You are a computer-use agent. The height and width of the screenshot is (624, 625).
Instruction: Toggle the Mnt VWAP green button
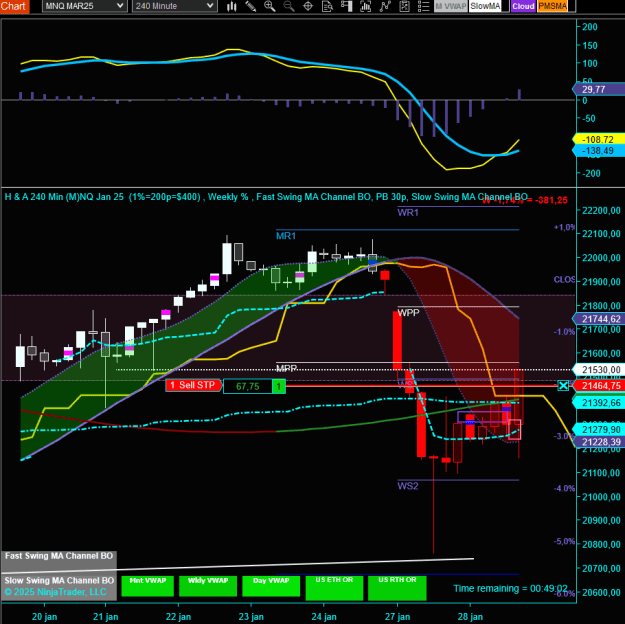147,586
